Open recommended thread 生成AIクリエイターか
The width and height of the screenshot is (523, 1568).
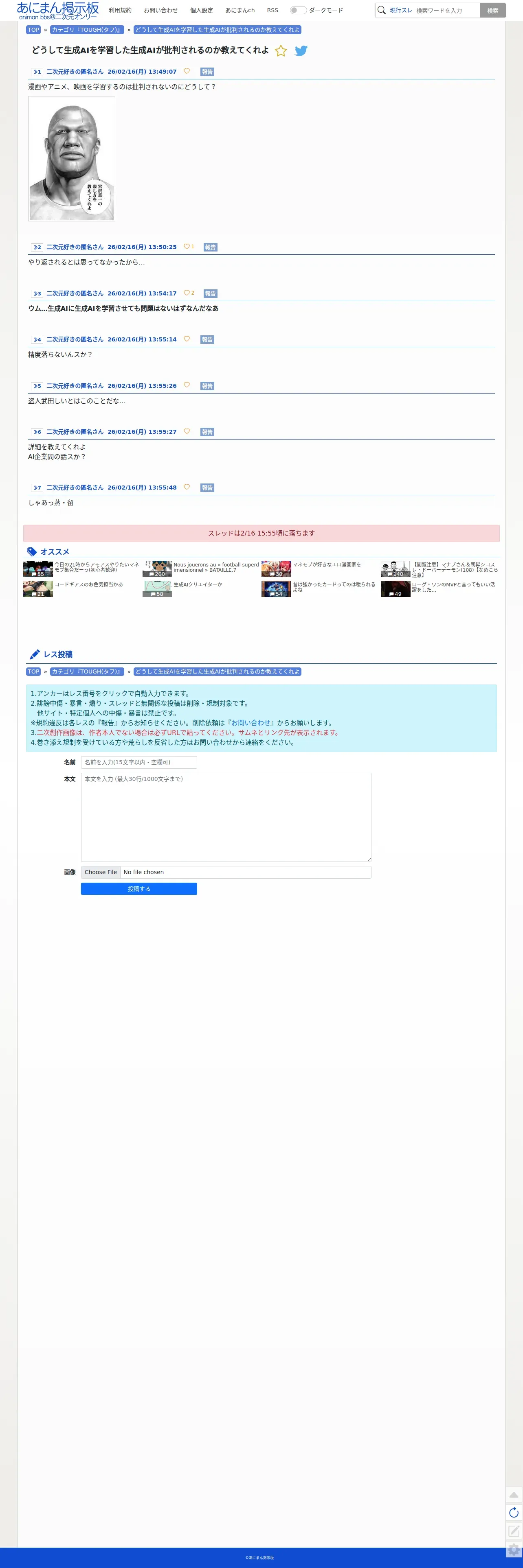[201, 588]
